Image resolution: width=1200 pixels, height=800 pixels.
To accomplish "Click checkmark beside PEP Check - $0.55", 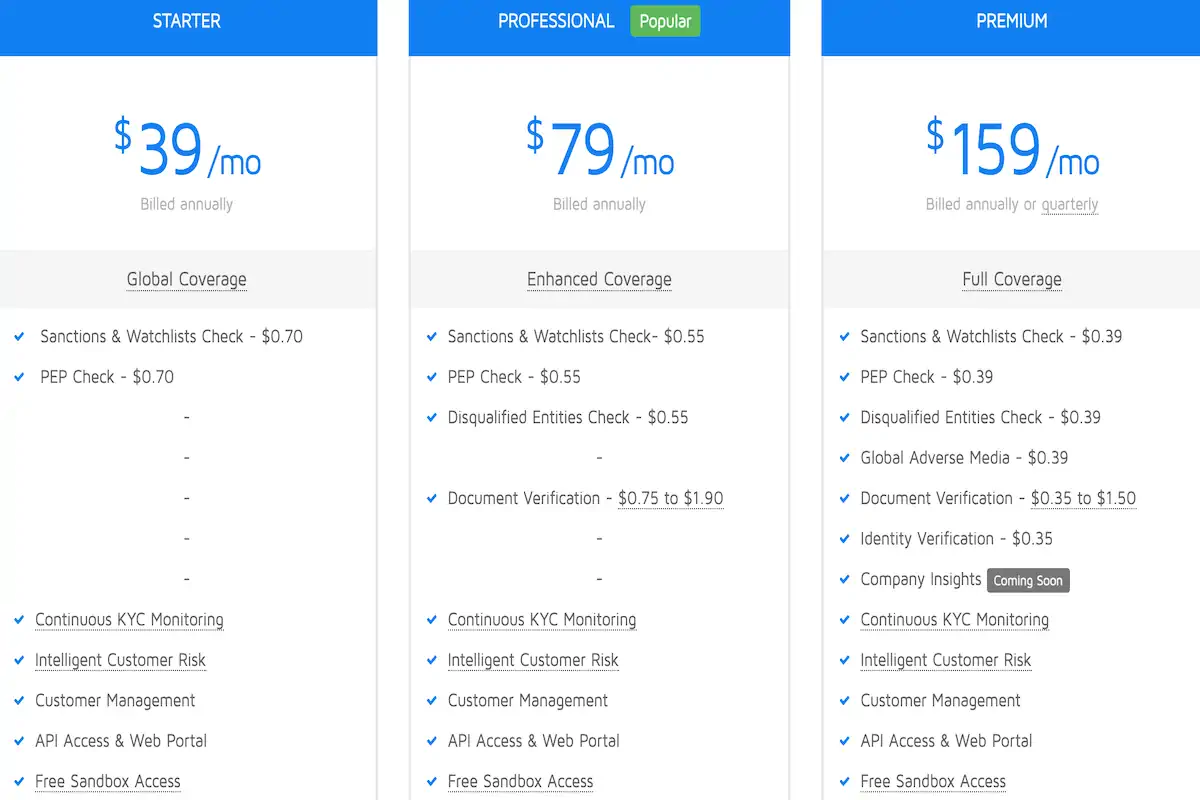I will tap(432, 377).
